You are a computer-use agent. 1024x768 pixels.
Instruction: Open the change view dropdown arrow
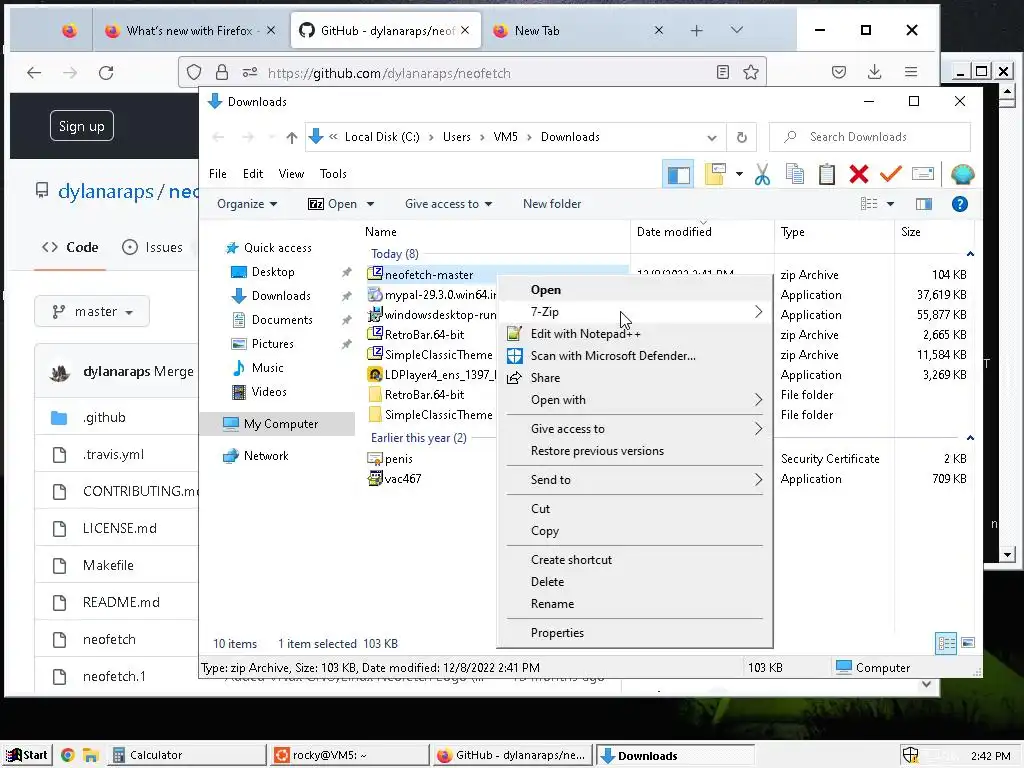890,204
